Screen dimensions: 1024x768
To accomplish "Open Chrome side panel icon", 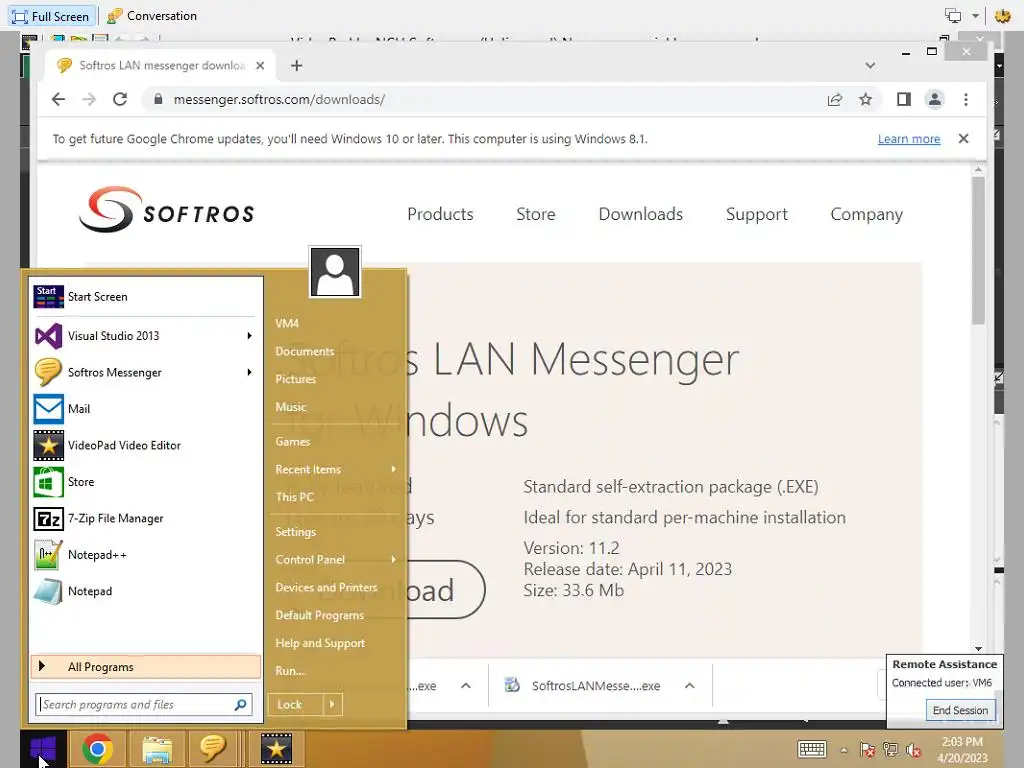I will [x=903, y=99].
